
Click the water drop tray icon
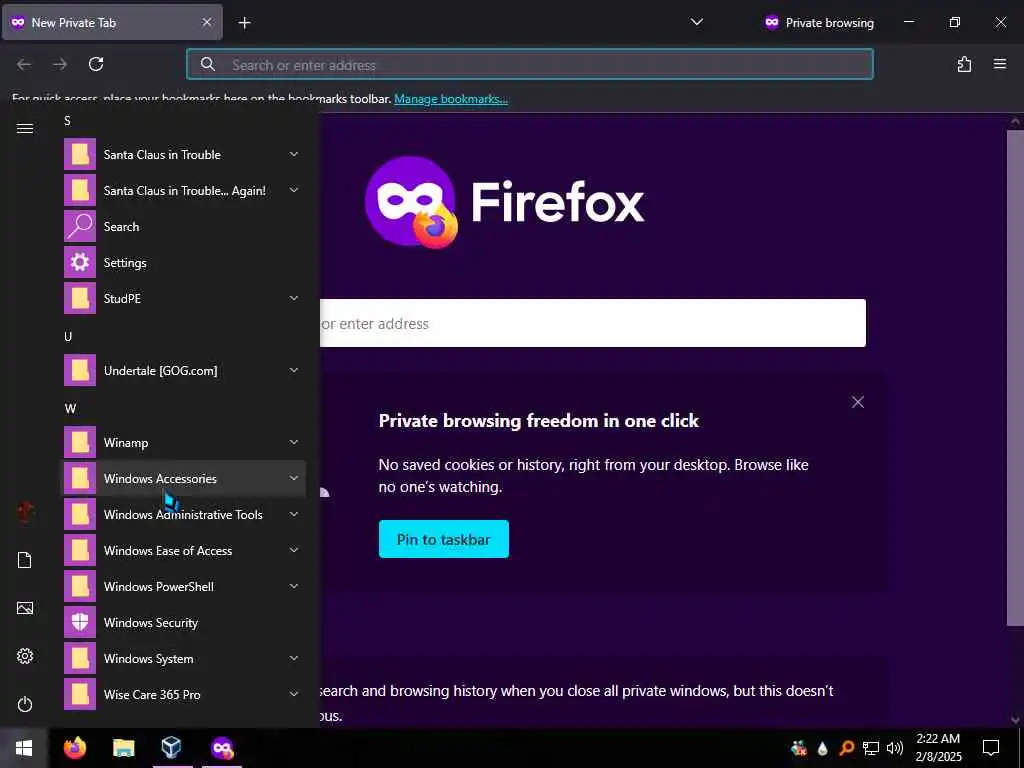tap(822, 748)
